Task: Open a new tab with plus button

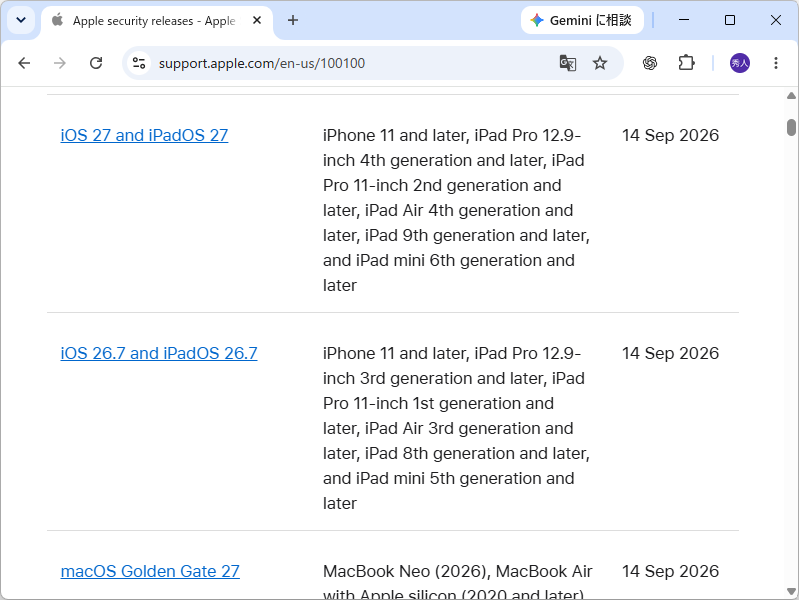Action: point(292,20)
